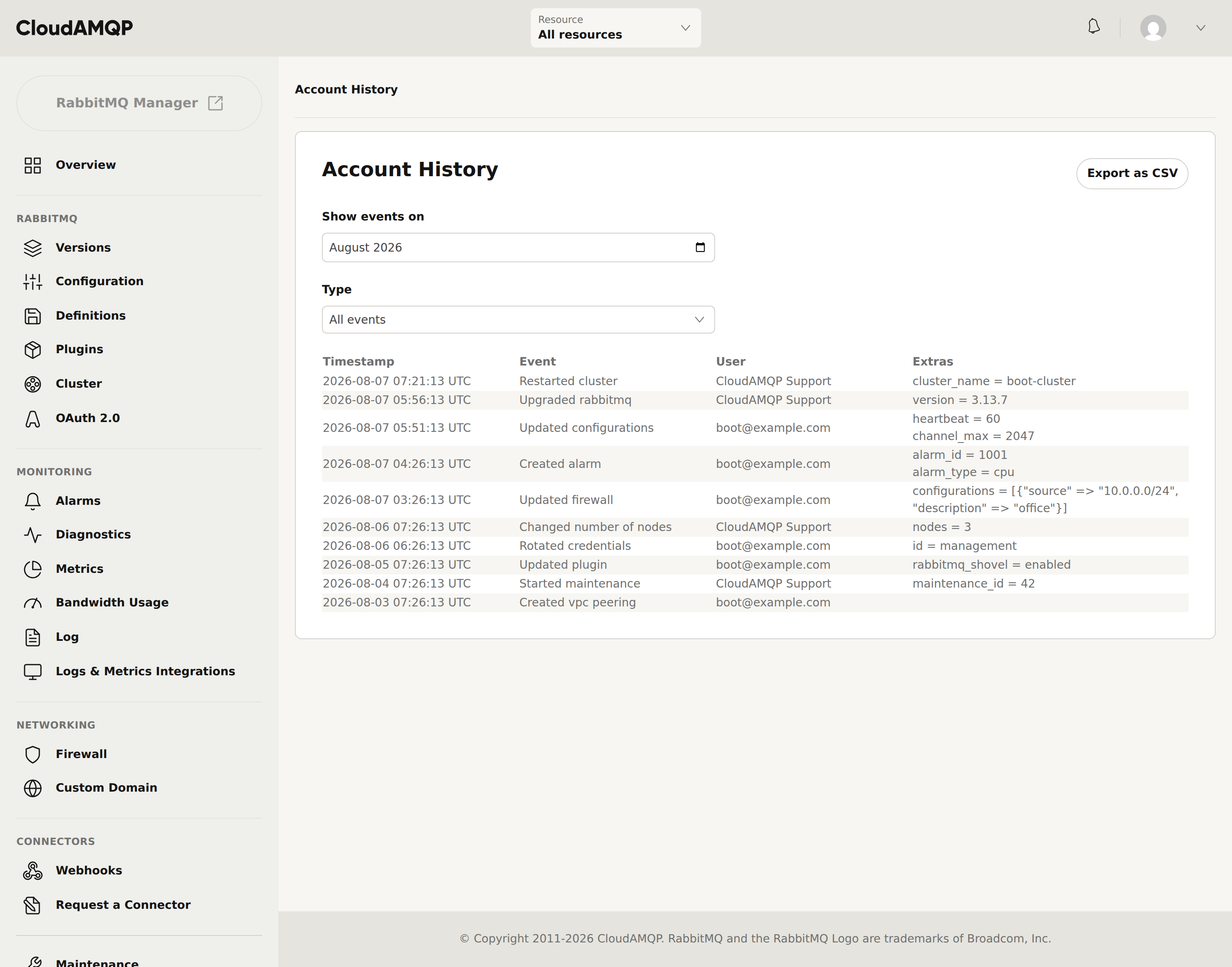This screenshot has width=1232, height=967.
Task: Go to Overview in the sidebar
Action: click(86, 165)
